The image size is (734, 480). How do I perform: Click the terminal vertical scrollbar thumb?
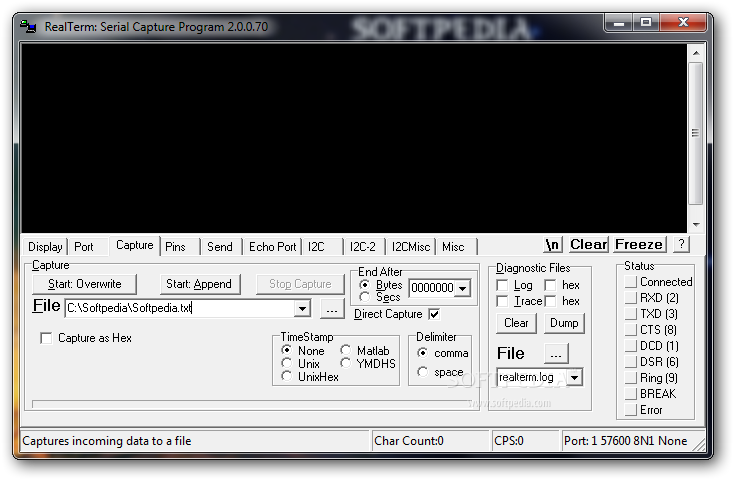click(696, 133)
